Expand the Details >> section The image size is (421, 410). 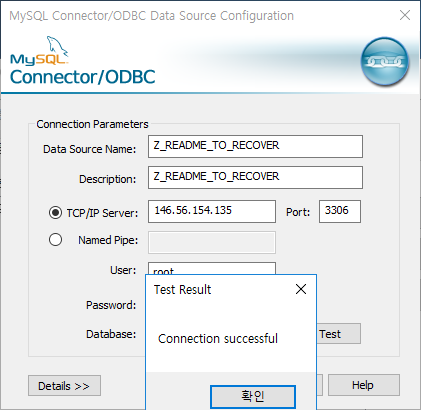tap(64, 386)
